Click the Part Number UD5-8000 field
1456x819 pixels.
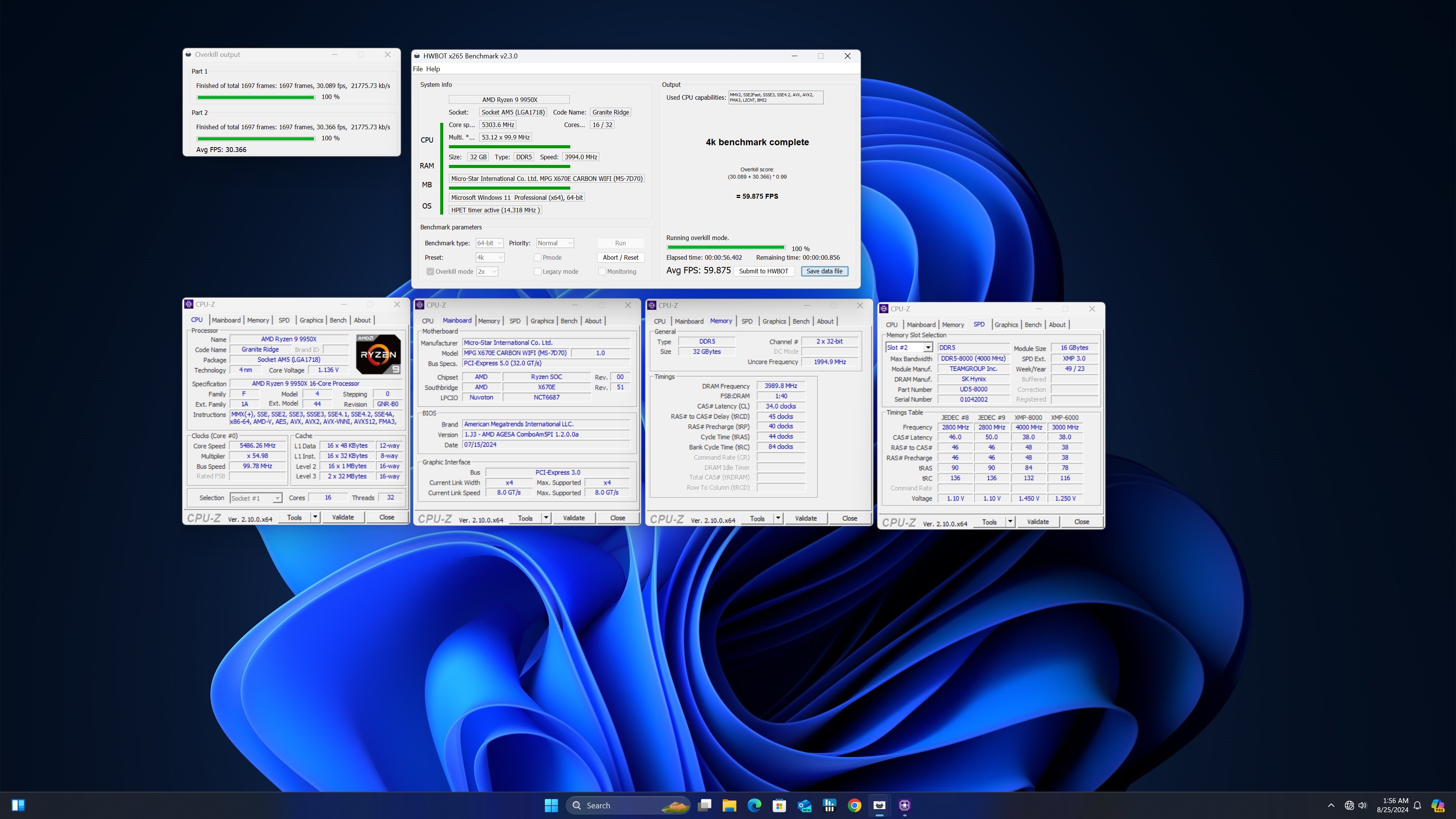point(973,389)
